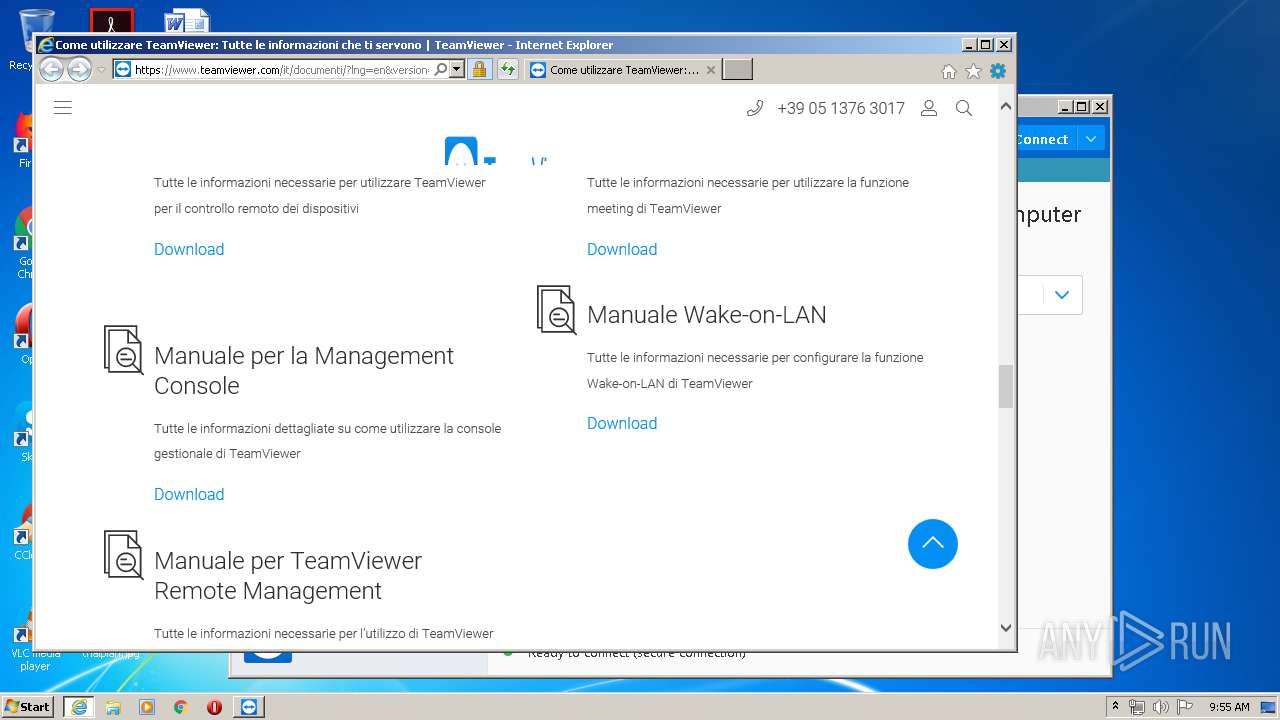Click the blue scroll-to-top arrow button
This screenshot has height=720, width=1280.
(x=933, y=544)
